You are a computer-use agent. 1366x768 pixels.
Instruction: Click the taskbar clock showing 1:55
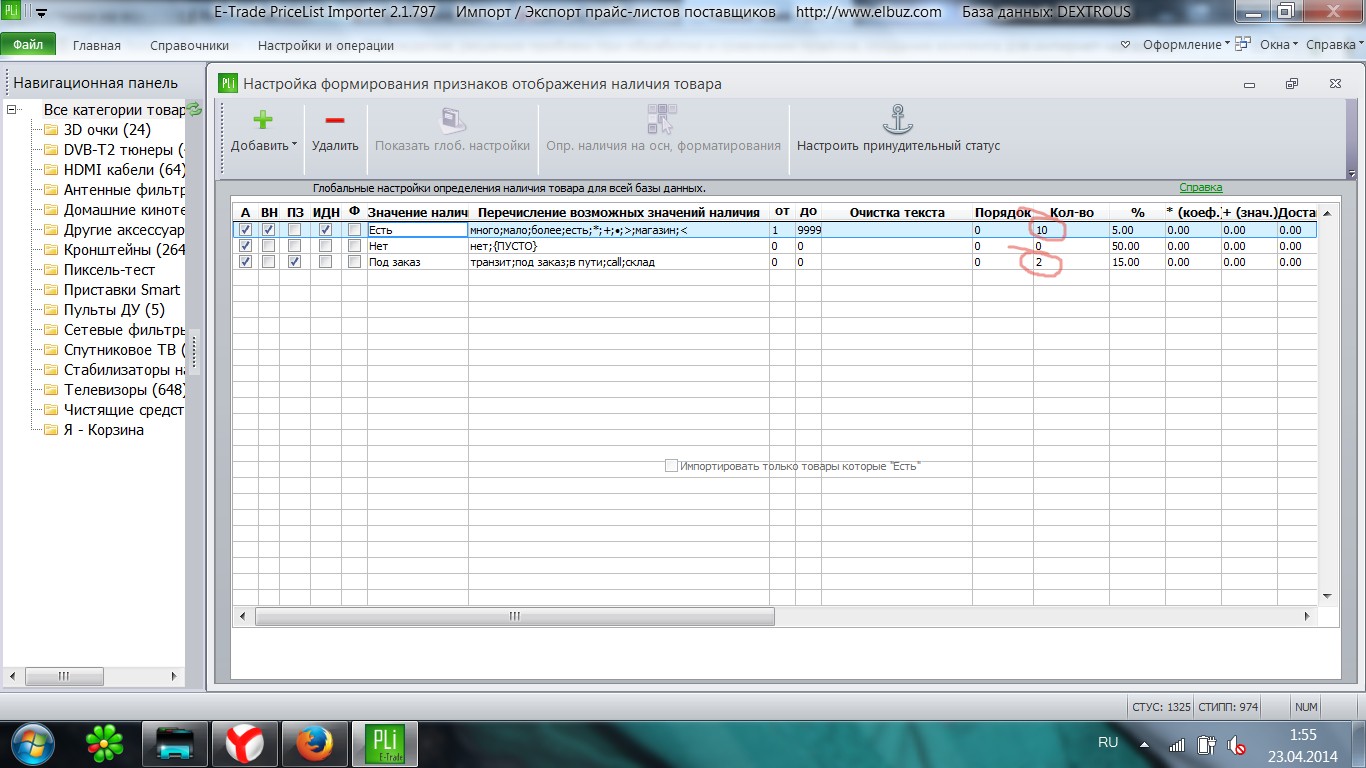click(1305, 735)
